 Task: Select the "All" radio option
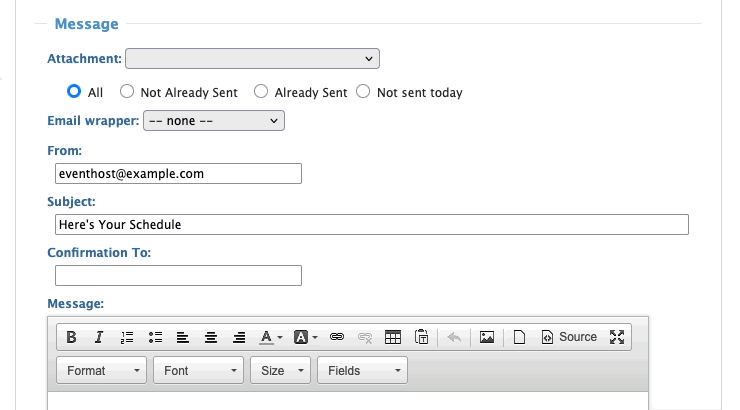[x=74, y=92]
